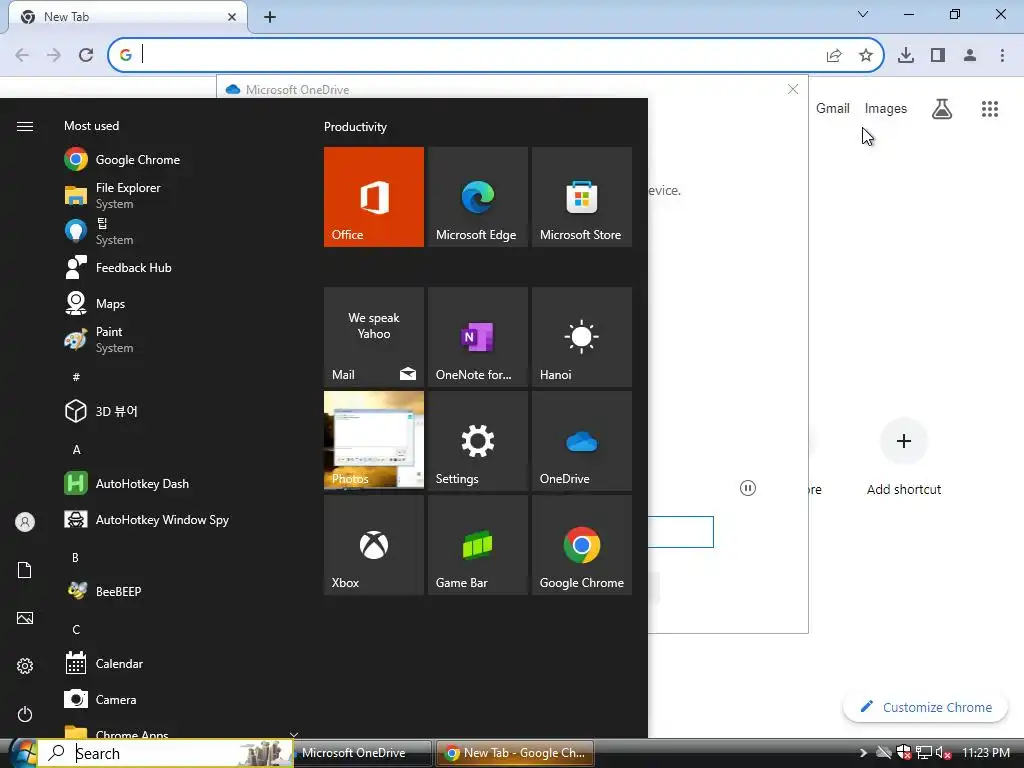Click Customize Chrome button
This screenshot has width=1024, height=768.
pyautogui.click(x=925, y=707)
